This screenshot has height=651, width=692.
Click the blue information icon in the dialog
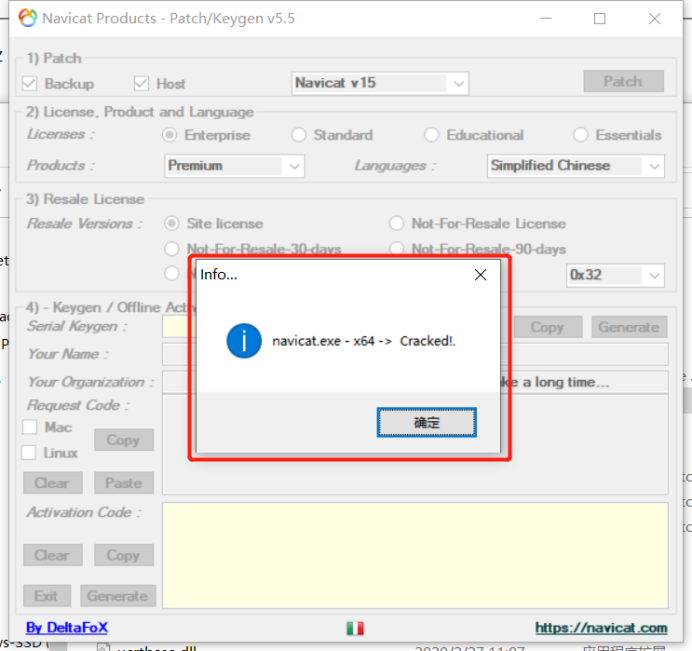pos(244,341)
